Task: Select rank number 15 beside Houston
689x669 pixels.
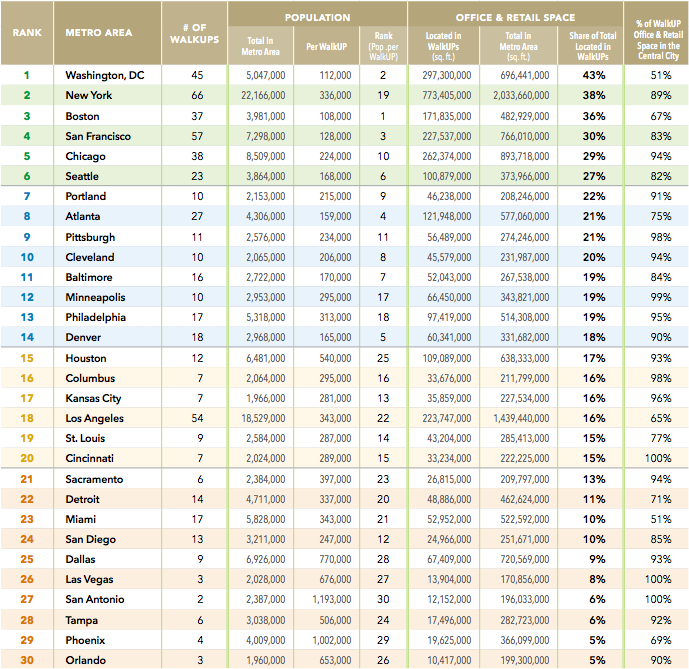Action: tap(27, 358)
